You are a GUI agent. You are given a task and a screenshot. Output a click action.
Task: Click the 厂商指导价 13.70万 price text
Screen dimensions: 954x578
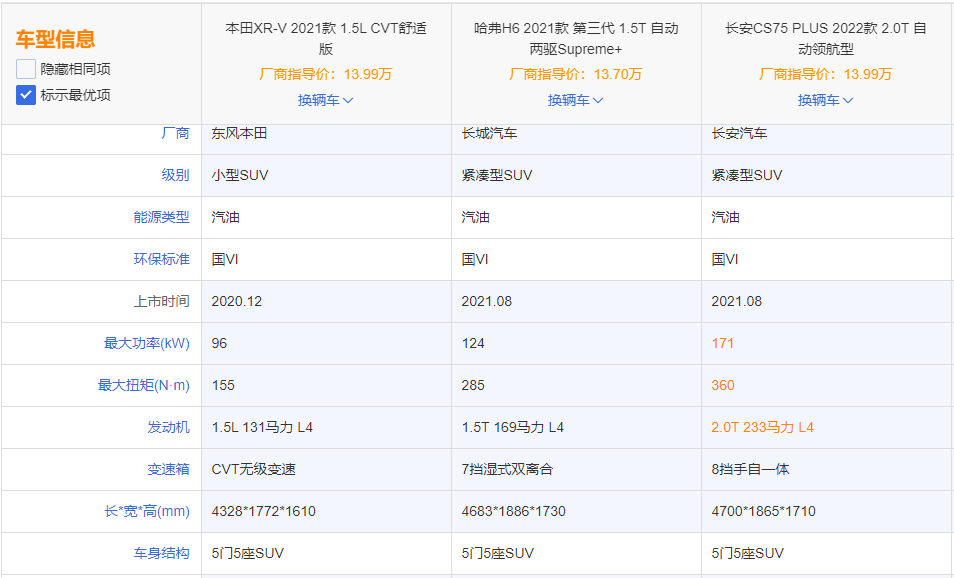click(576, 74)
